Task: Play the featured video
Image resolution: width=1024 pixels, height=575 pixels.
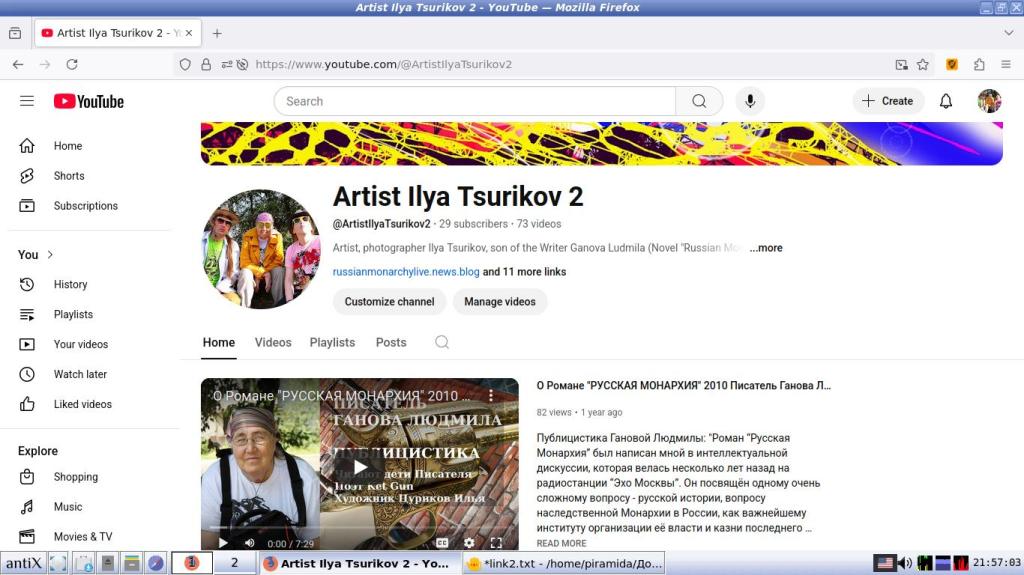Action: (x=359, y=466)
